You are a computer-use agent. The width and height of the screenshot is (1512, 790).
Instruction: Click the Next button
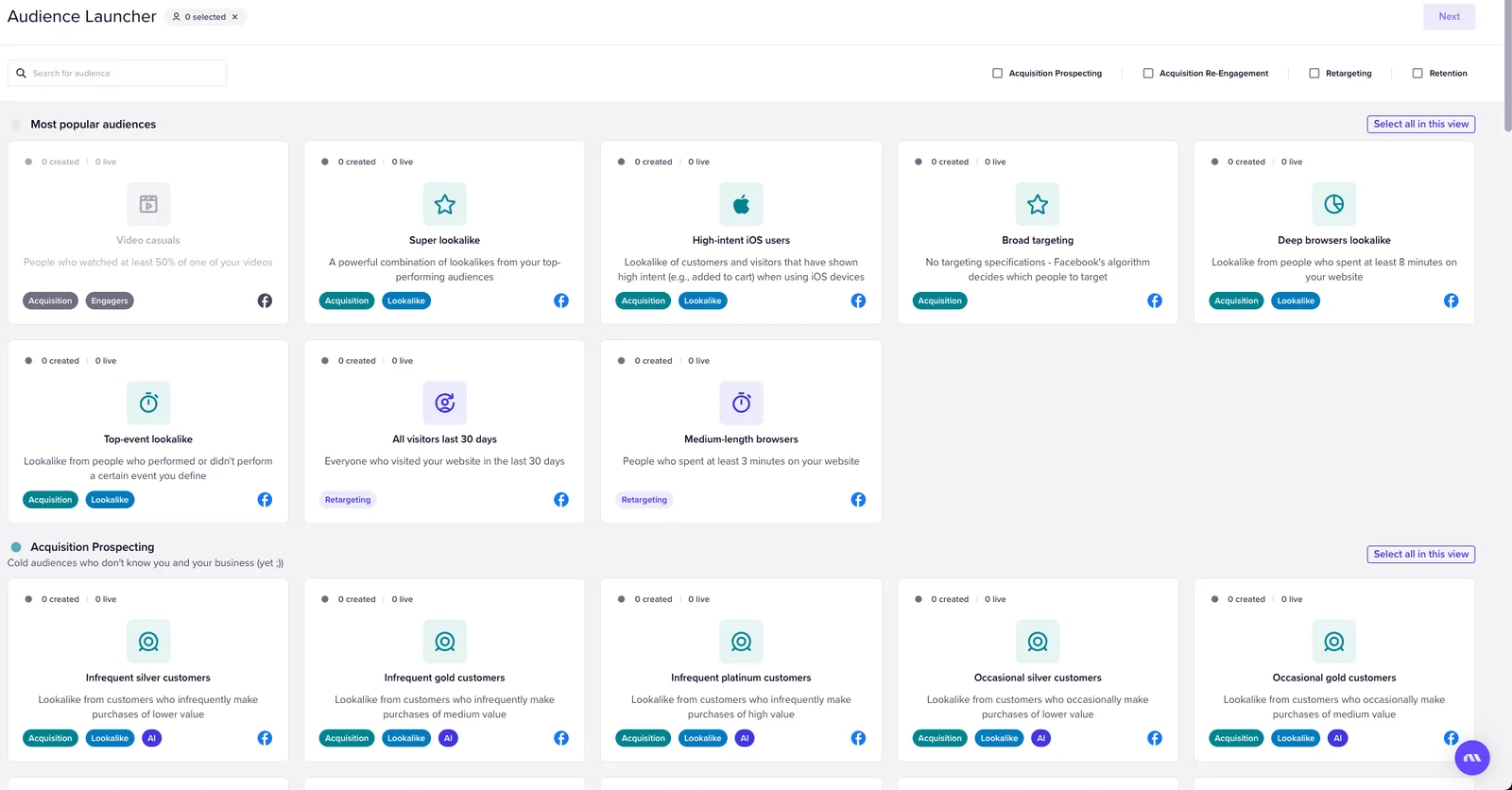(x=1449, y=16)
